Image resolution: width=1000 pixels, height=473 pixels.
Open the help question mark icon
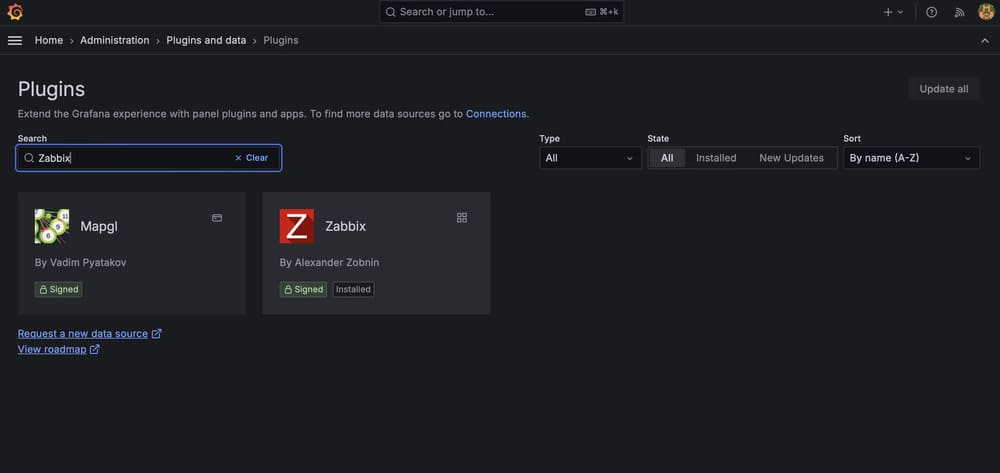click(x=931, y=12)
